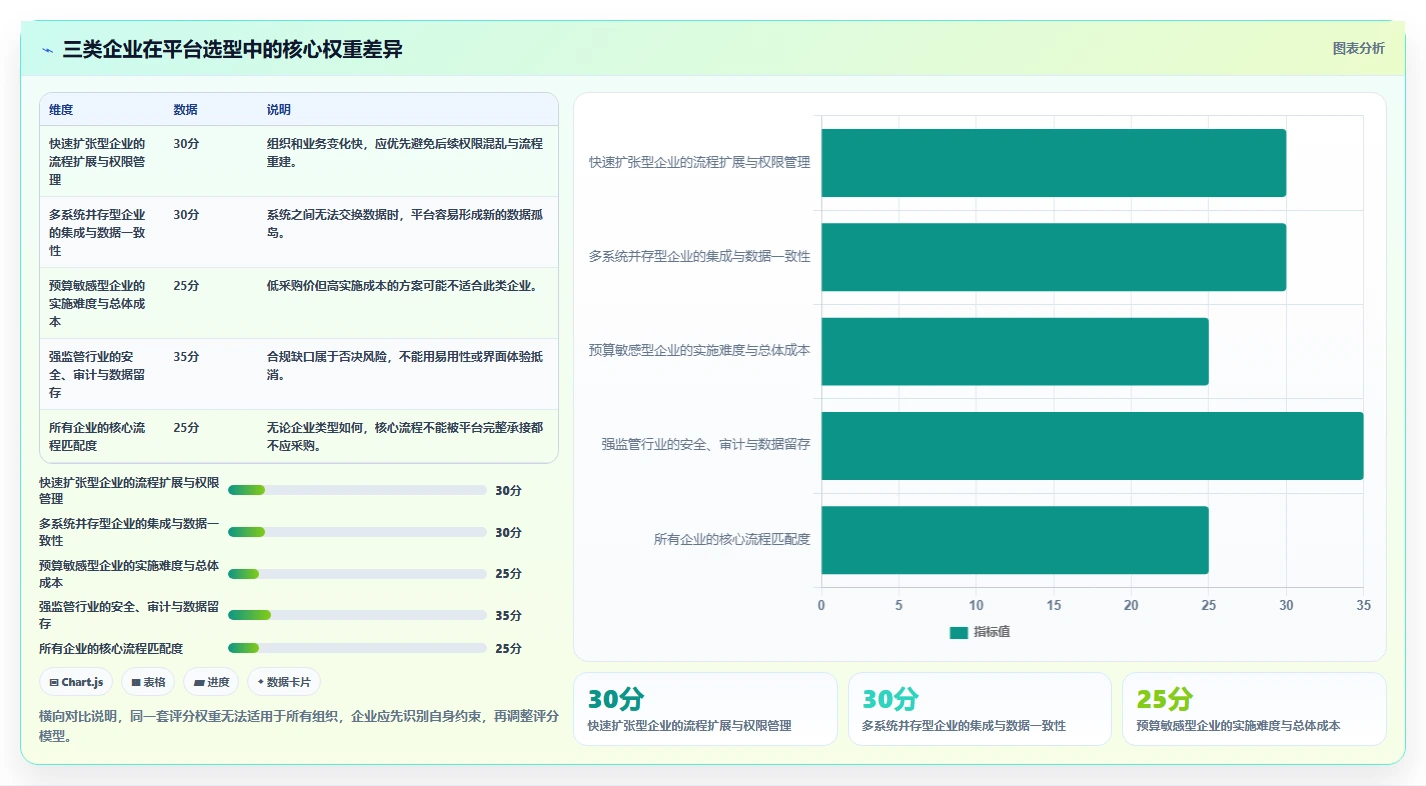The width and height of the screenshot is (1426, 786).
Task: Click the summary note starting 横向对比说明
Action: 298,727
